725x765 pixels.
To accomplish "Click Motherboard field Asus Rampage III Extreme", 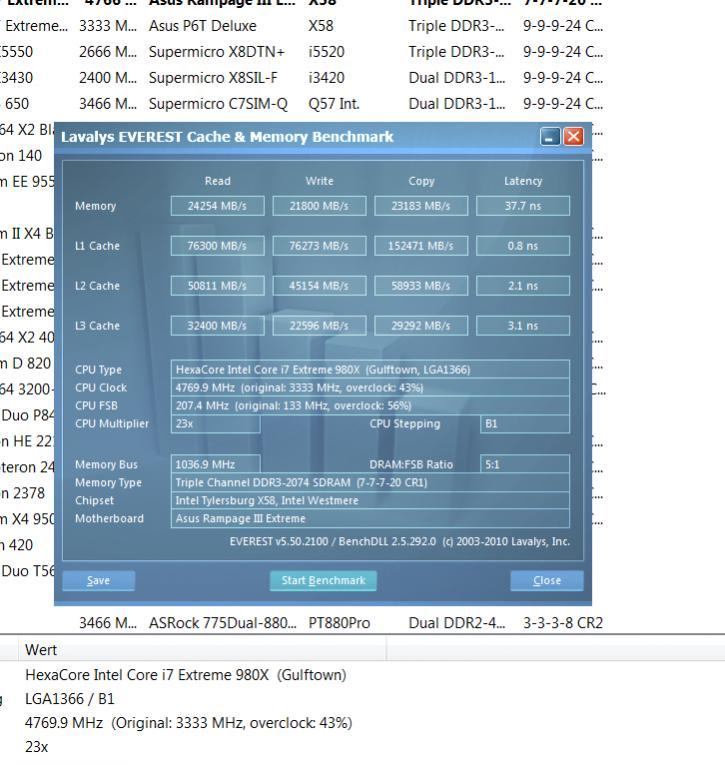I will pyautogui.click(x=370, y=519).
